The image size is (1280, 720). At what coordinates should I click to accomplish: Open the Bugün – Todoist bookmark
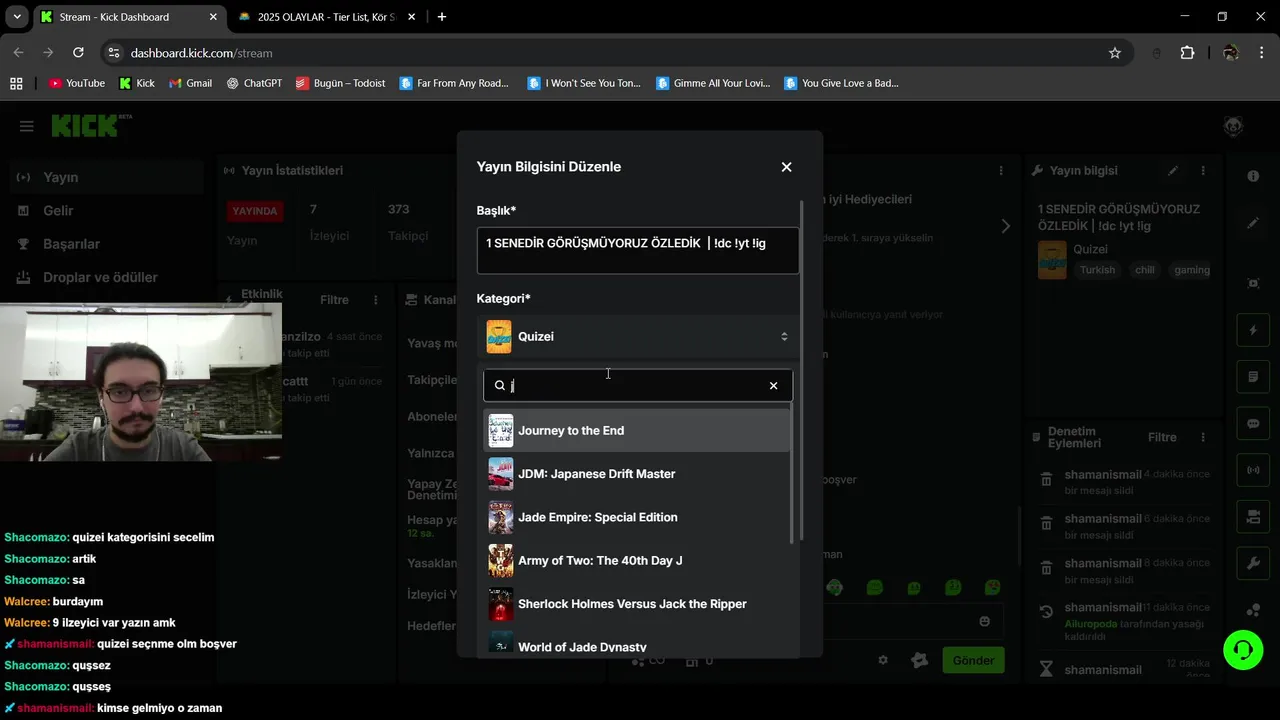point(340,83)
